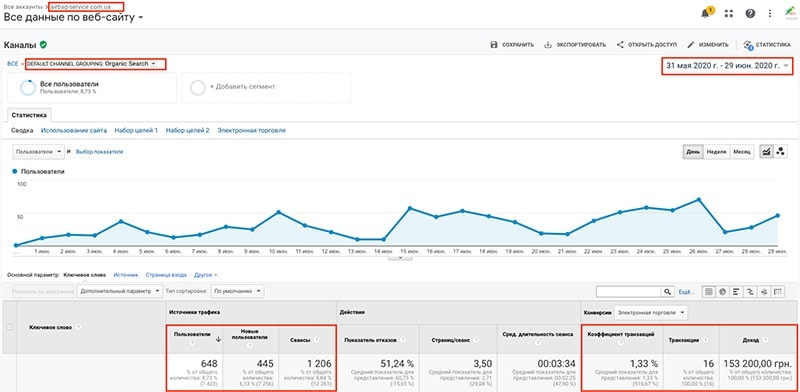
Task: Open the notifications bell icon
Action: click(x=707, y=13)
